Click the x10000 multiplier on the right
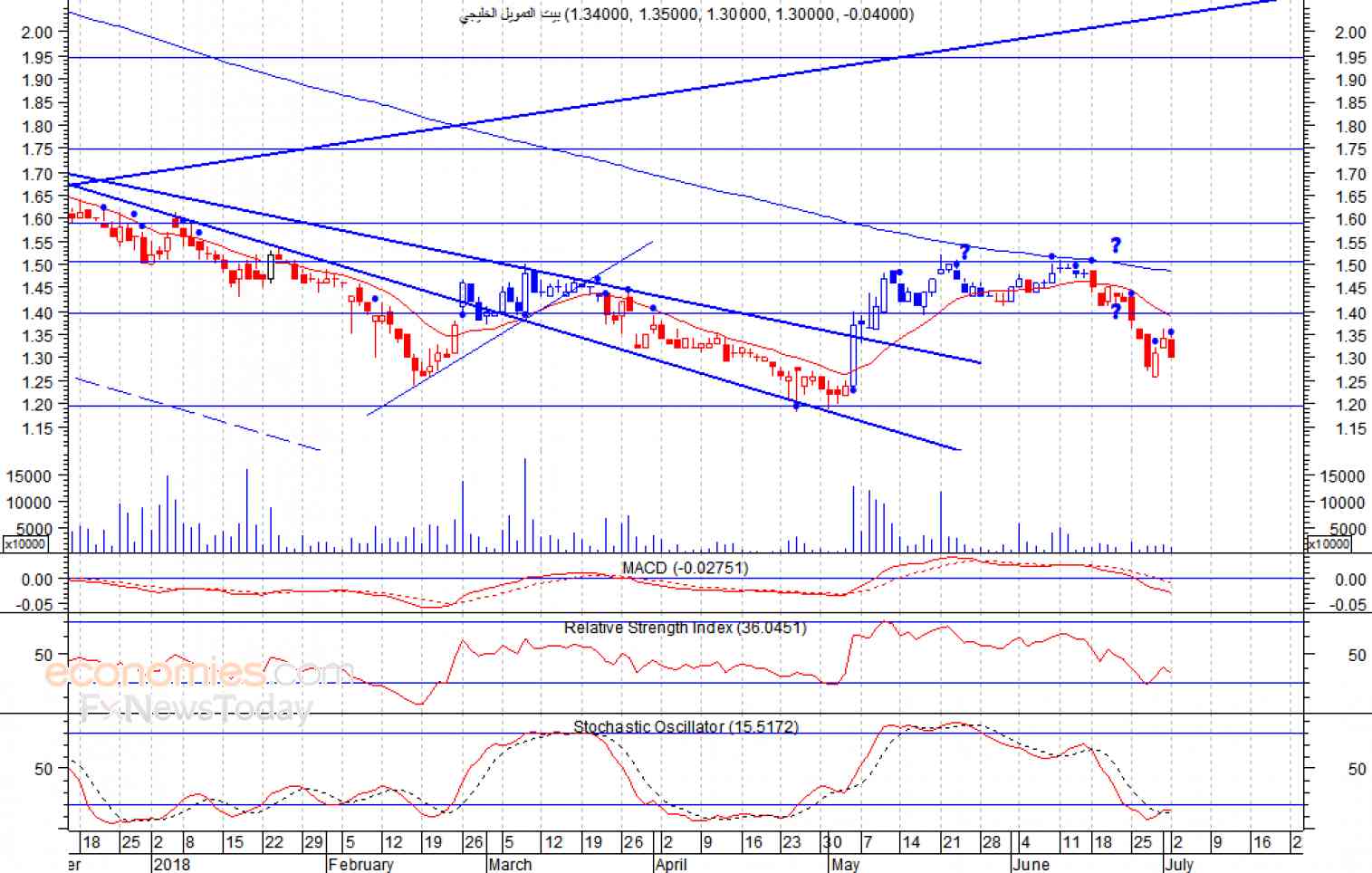This screenshot has width=1372, height=873. [x=1329, y=544]
